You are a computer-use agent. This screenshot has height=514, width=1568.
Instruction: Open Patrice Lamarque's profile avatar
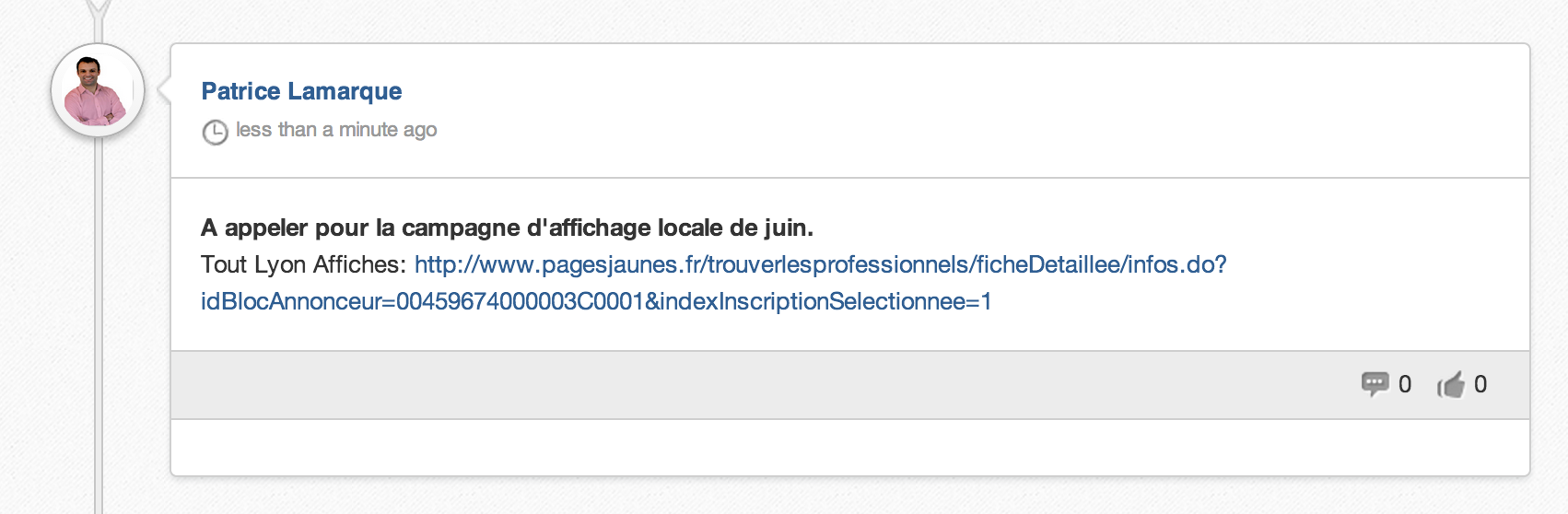click(x=98, y=90)
